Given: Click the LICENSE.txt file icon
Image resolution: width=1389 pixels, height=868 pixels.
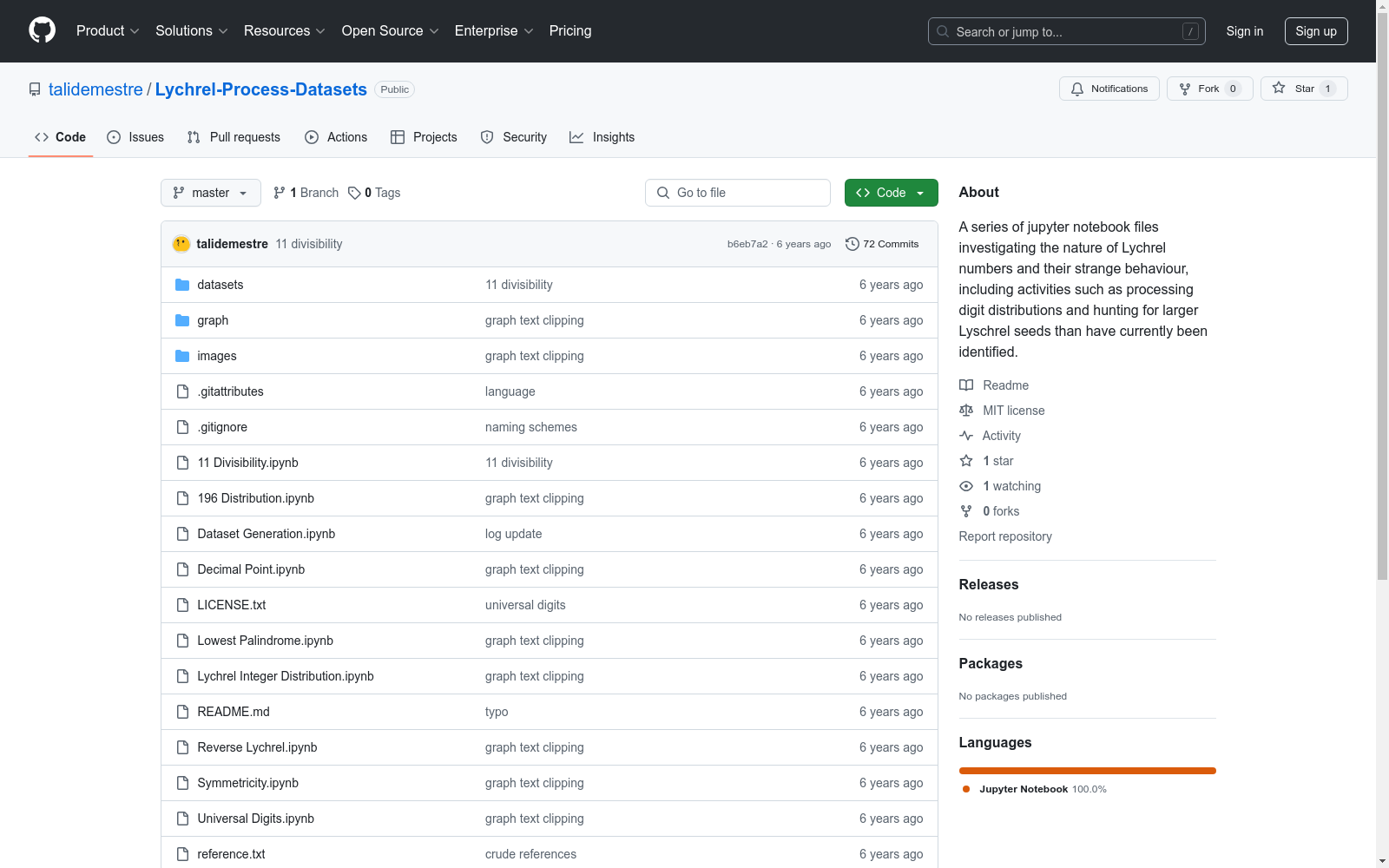Looking at the screenshot, I should (182, 605).
